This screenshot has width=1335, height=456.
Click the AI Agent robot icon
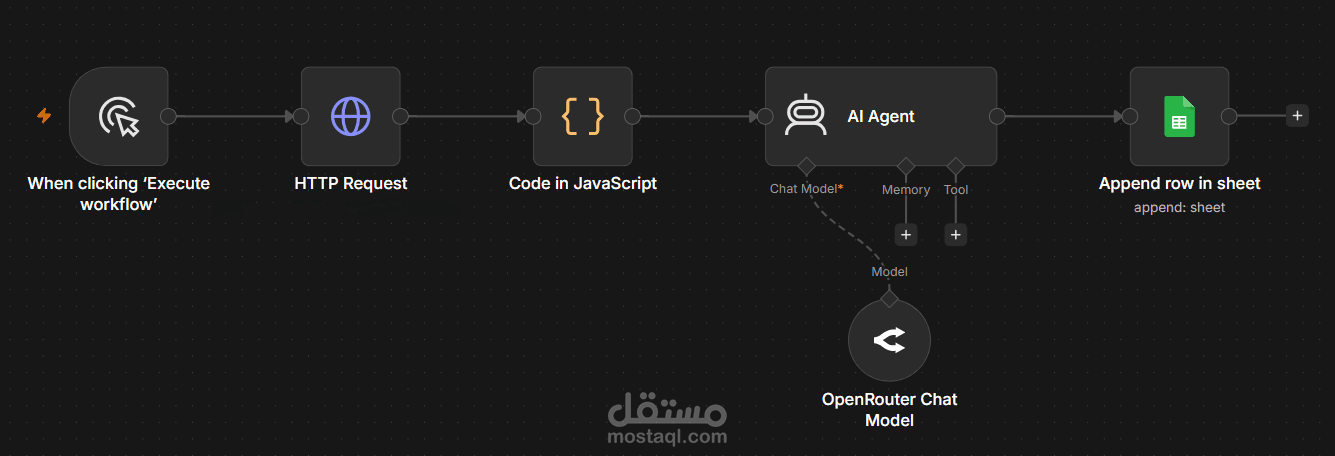pos(805,116)
